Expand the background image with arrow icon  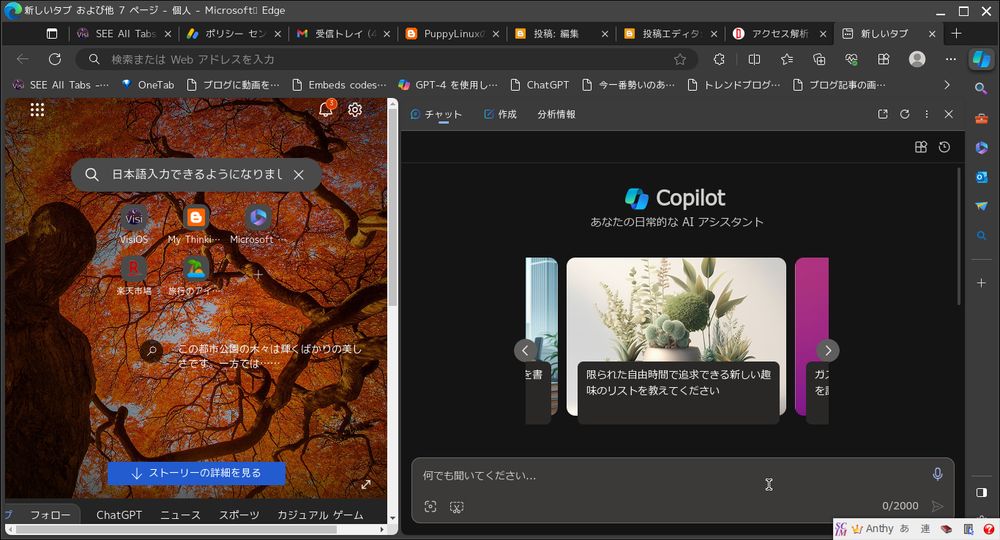366,485
